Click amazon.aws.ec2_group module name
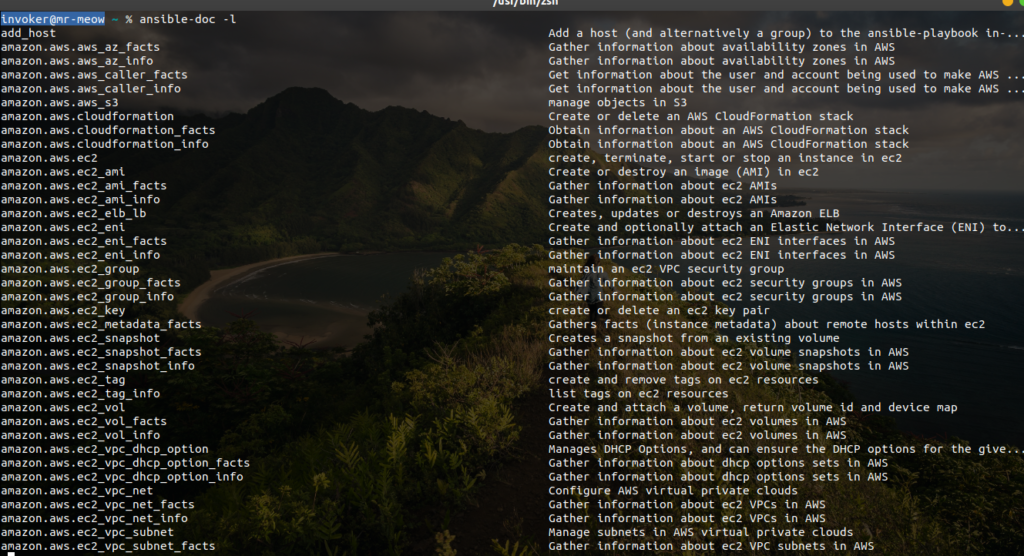 [x=70, y=269]
